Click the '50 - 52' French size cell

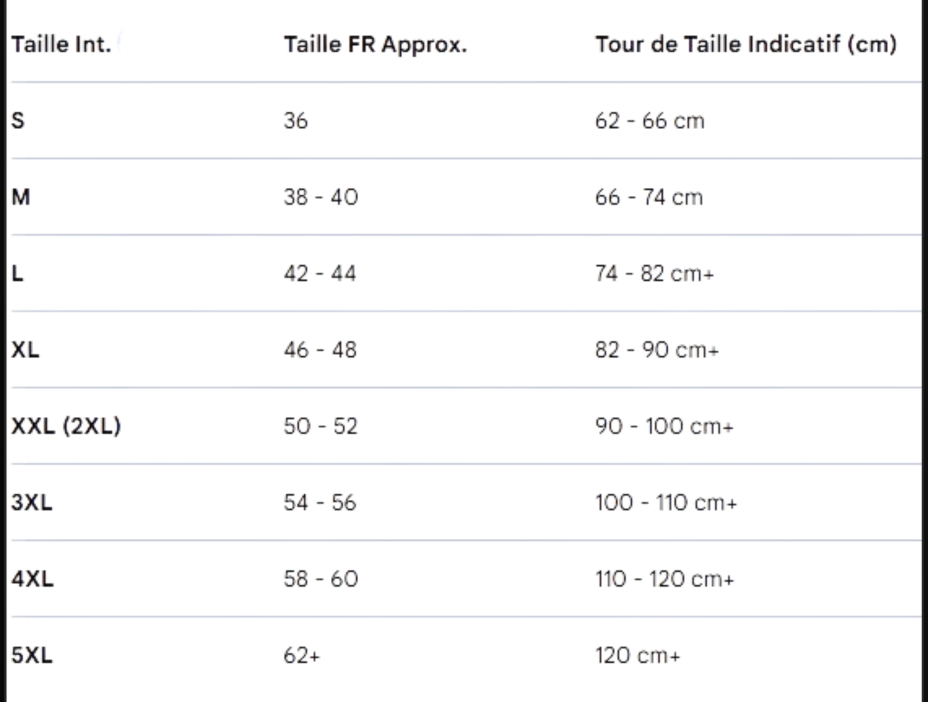coord(321,426)
